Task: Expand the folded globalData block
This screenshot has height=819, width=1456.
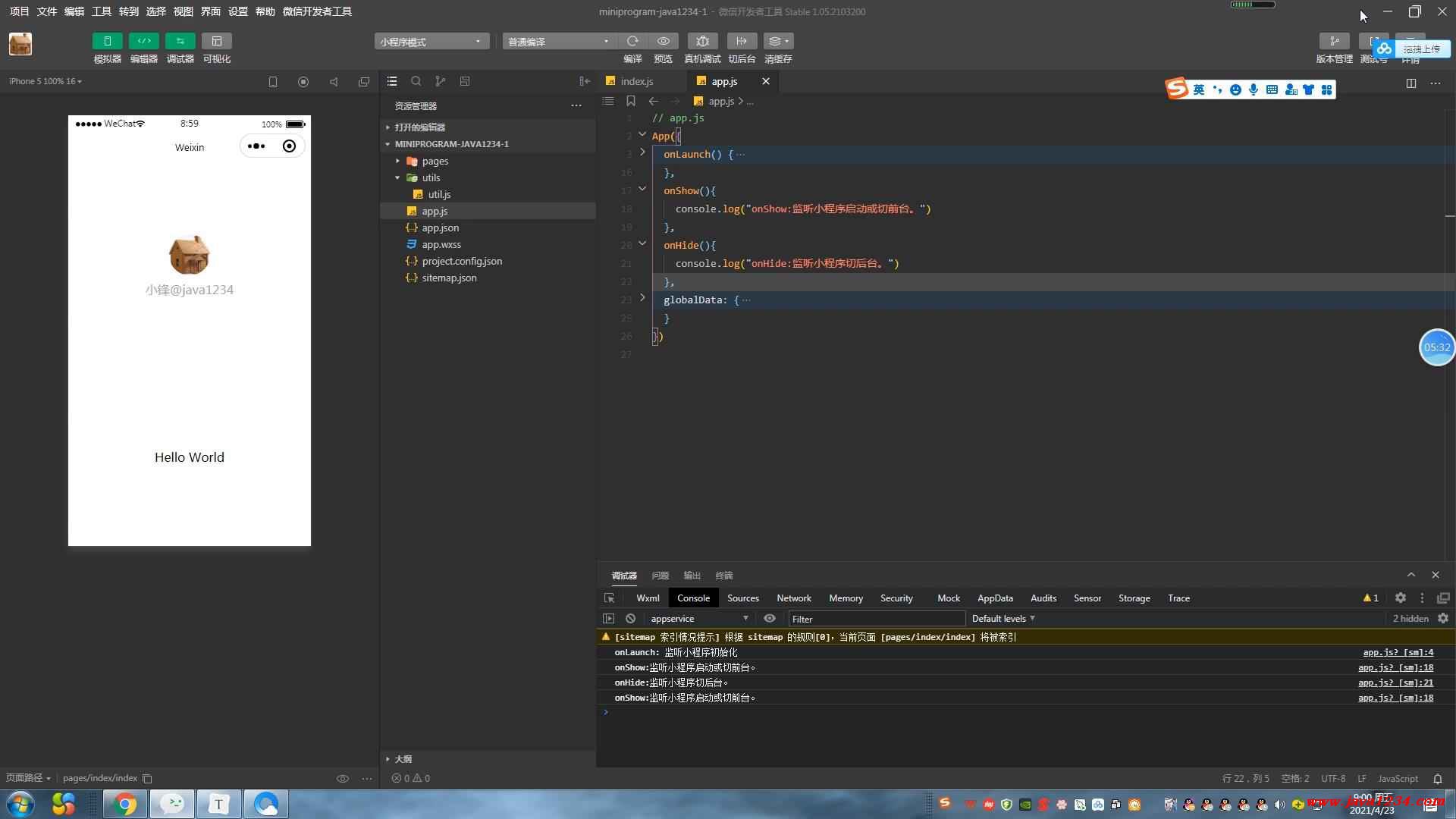Action: click(x=642, y=298)
